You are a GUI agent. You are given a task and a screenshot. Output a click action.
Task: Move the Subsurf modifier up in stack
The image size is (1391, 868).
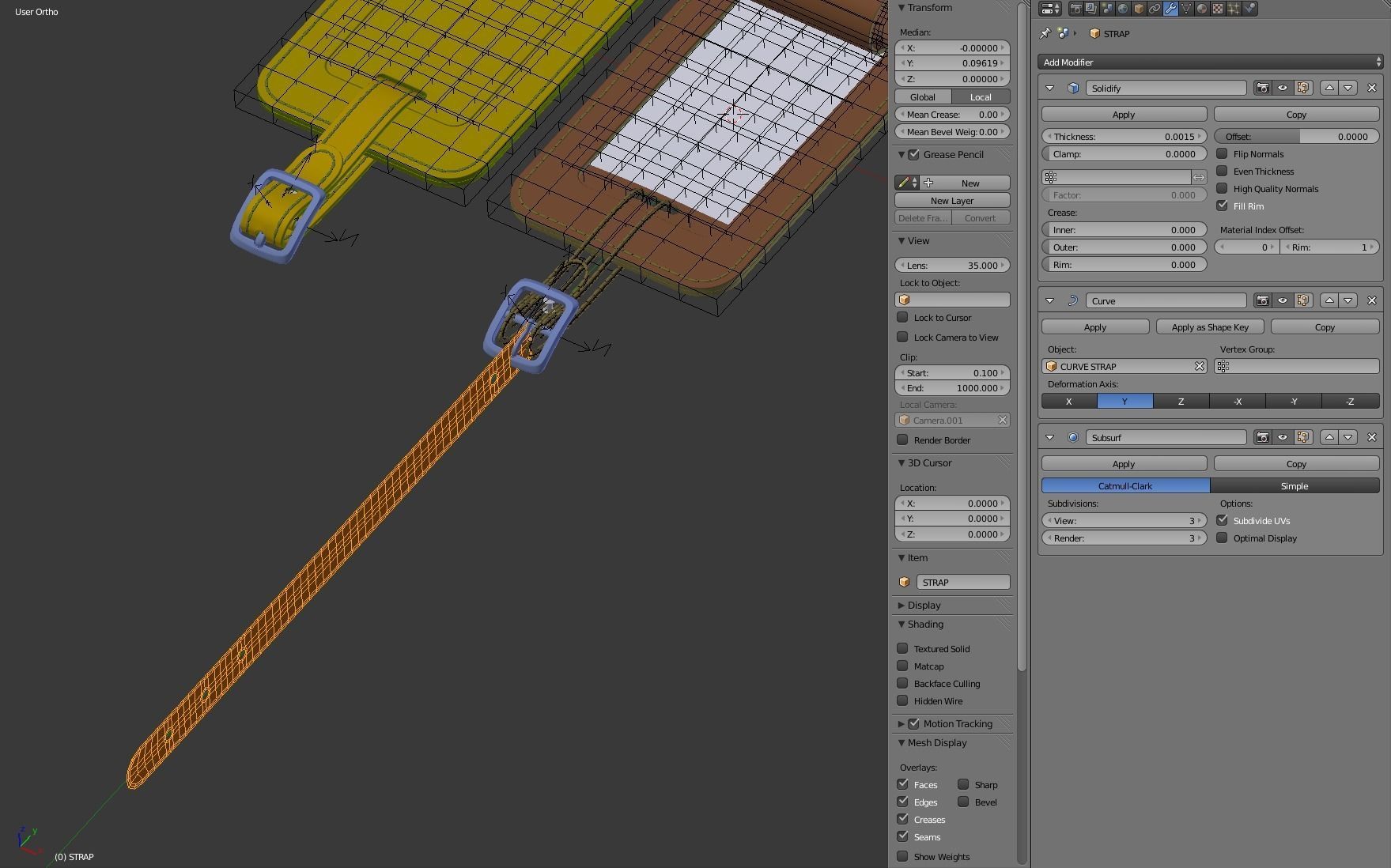click(x=1329, y=437)
